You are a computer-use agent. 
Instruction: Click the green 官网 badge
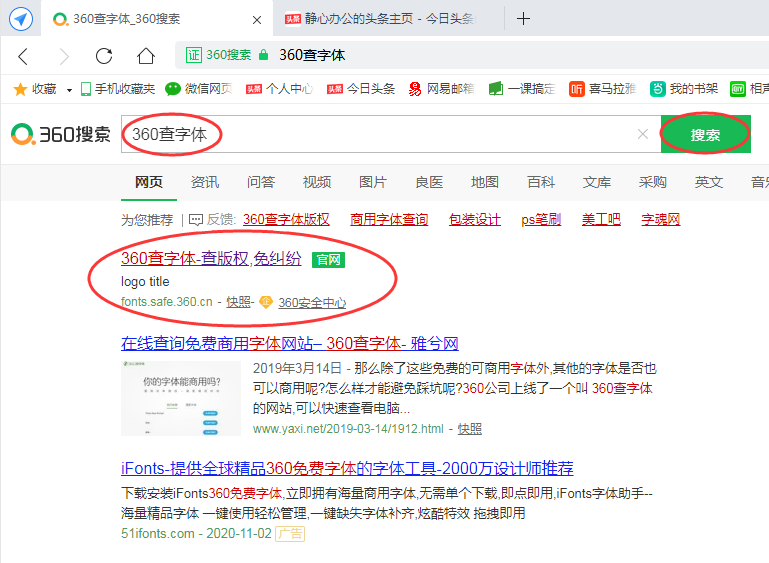click(x=328, y=259)
